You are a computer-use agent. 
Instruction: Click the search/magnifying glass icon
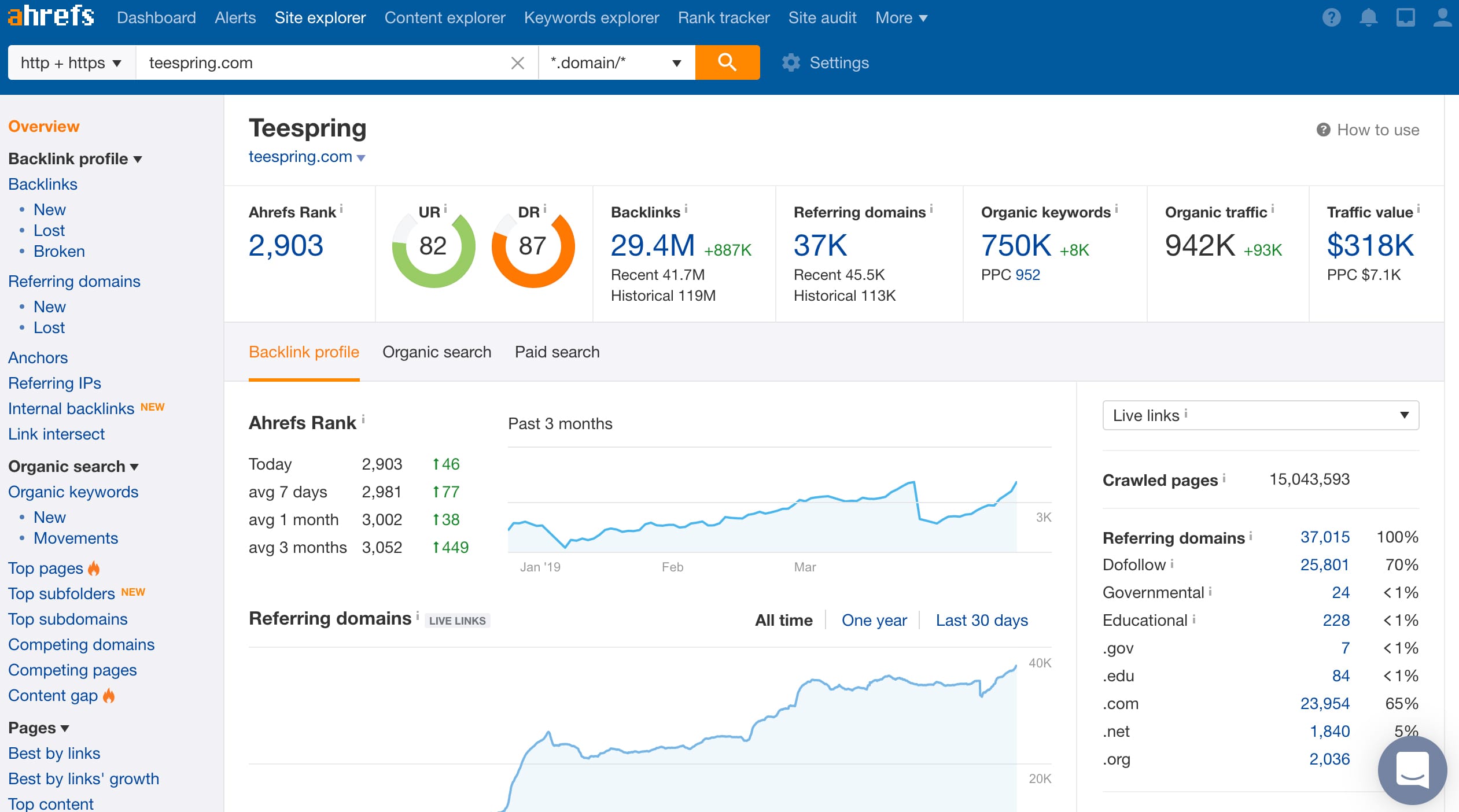point(727,63)
